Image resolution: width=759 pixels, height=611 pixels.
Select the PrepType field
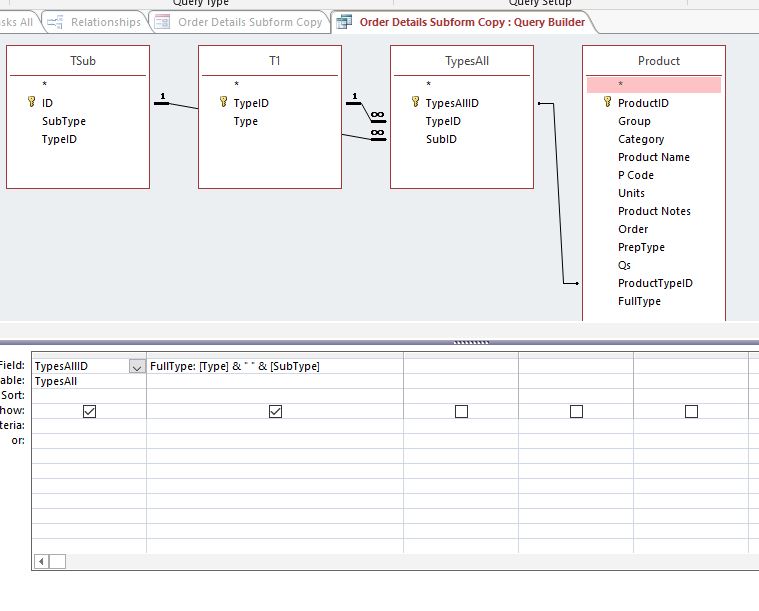pos(641,247)
